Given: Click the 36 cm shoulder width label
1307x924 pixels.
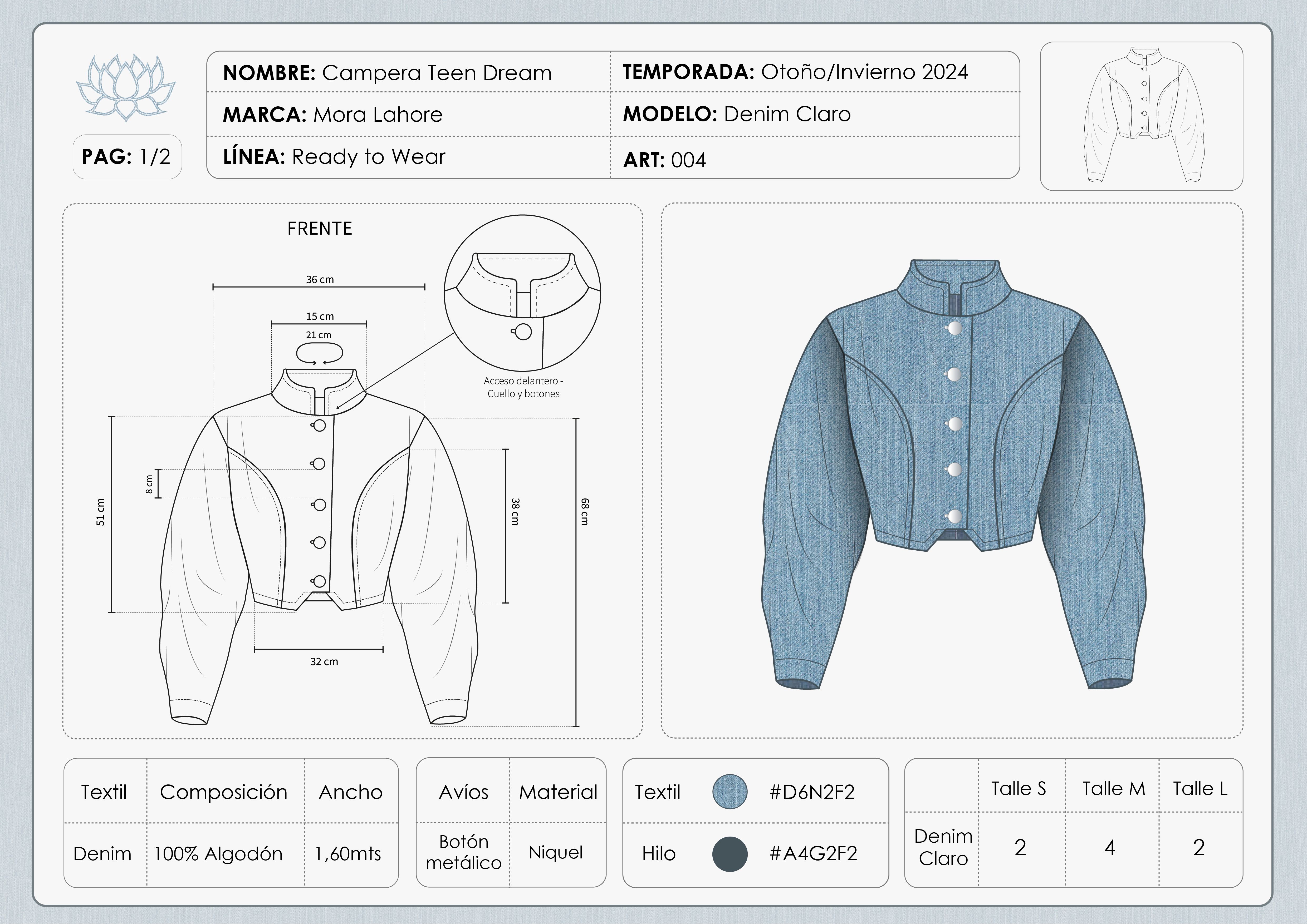Looking at the screenshot, I should [320, 279].
